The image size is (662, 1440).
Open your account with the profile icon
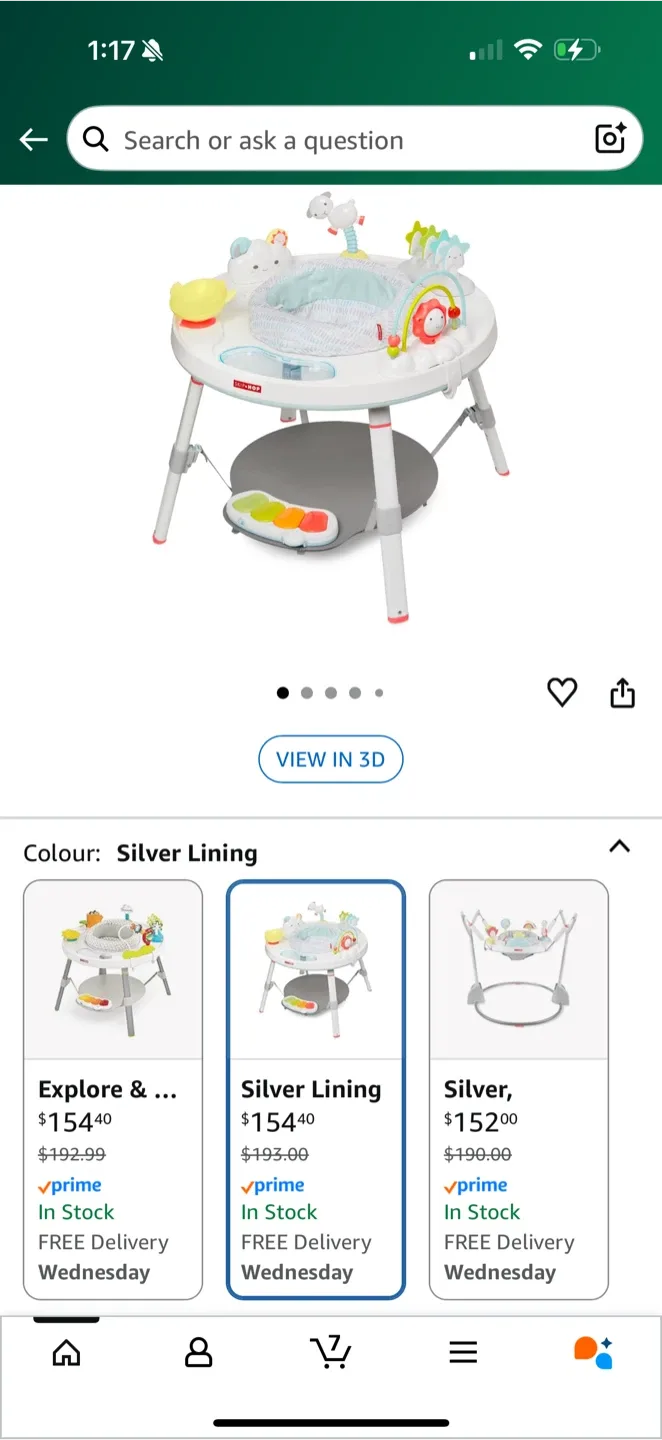(198, 1352)
